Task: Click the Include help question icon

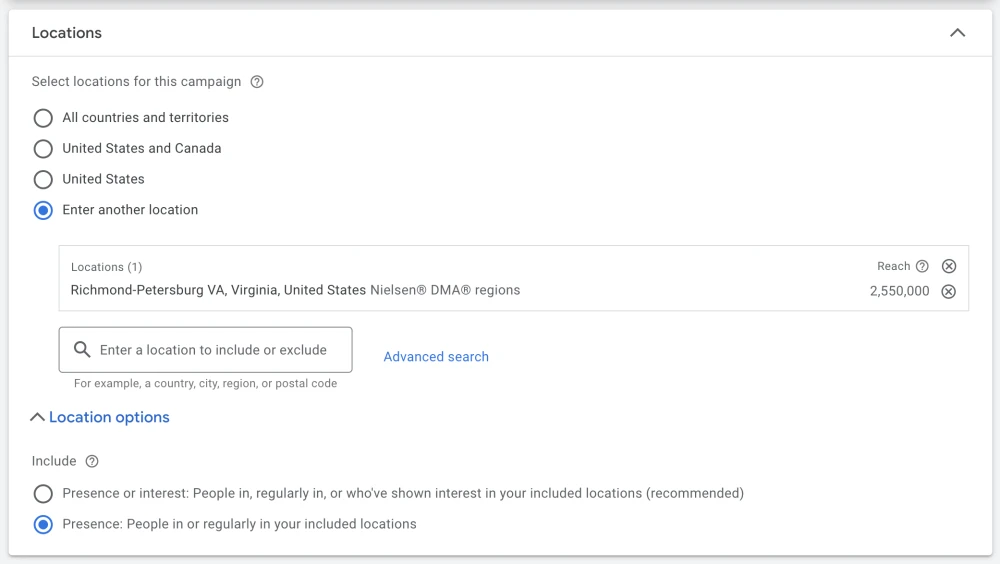Action: (x=92, y=461)
